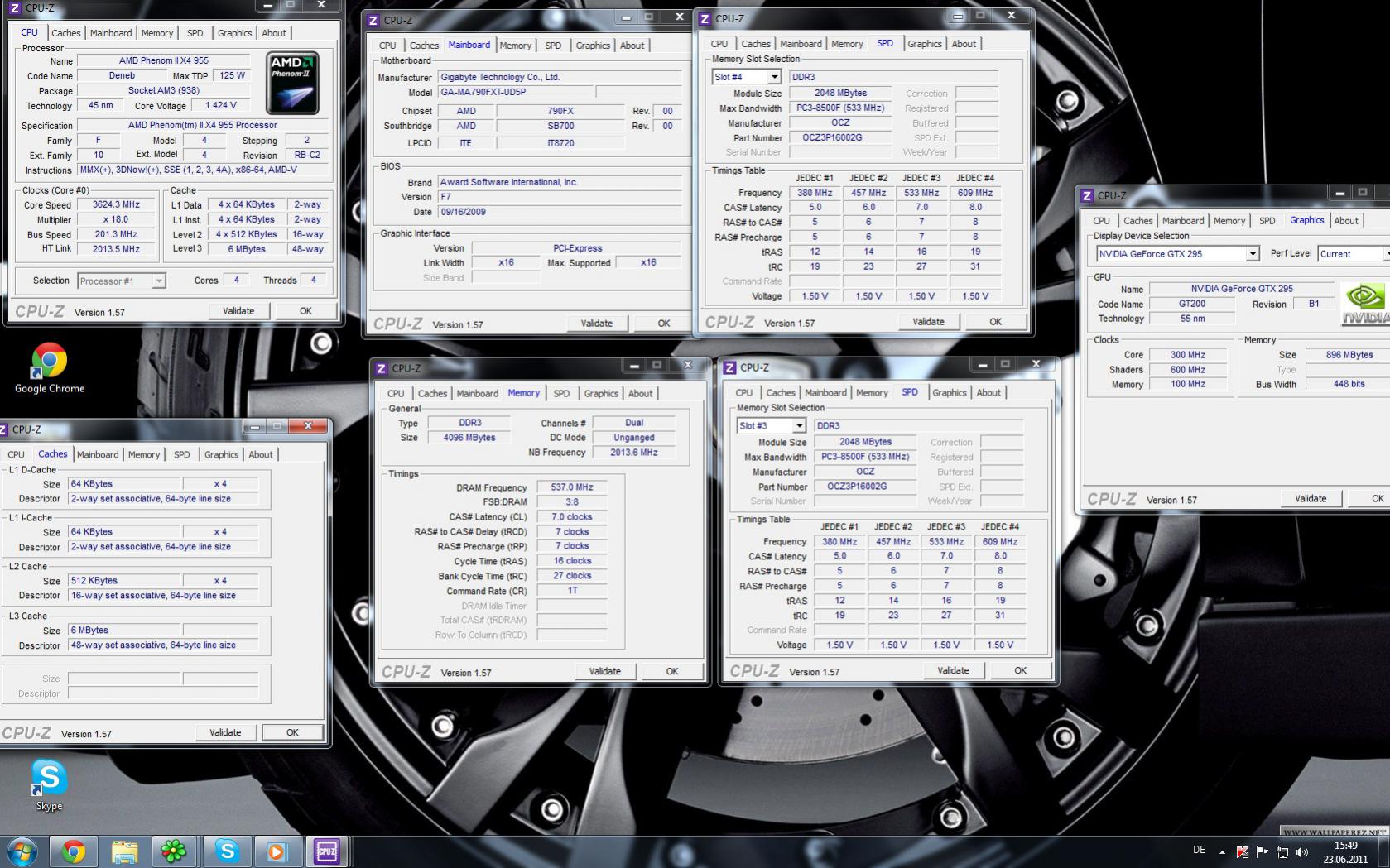
Task: Open the media player taskbar icon
Action: point(277,851)
